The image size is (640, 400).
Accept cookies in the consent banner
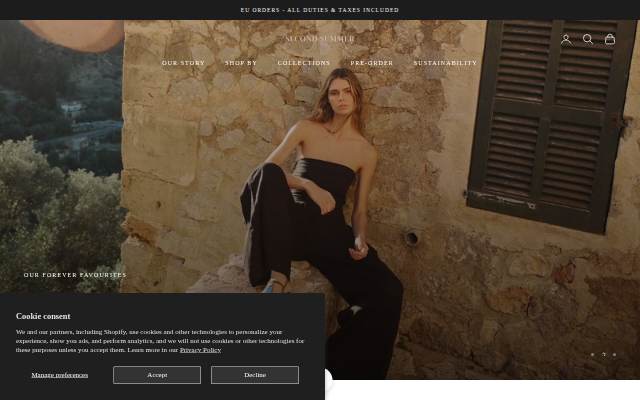click(157, 375)
